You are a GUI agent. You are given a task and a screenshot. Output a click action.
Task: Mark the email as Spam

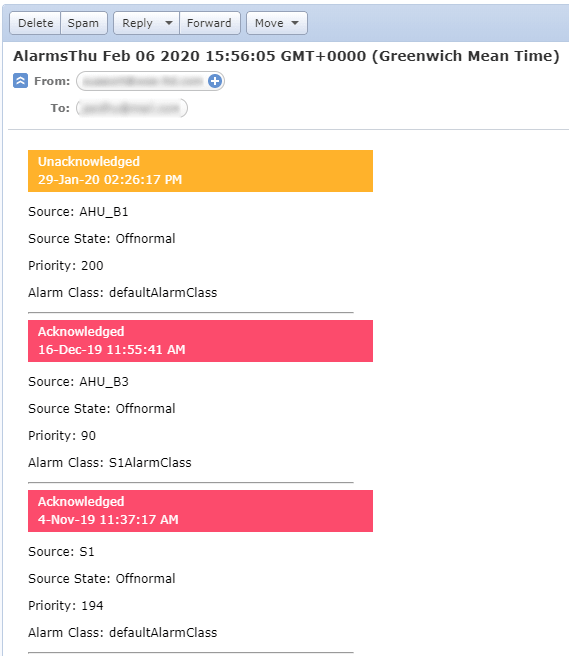pyautogui.click(x=84, y=23)
